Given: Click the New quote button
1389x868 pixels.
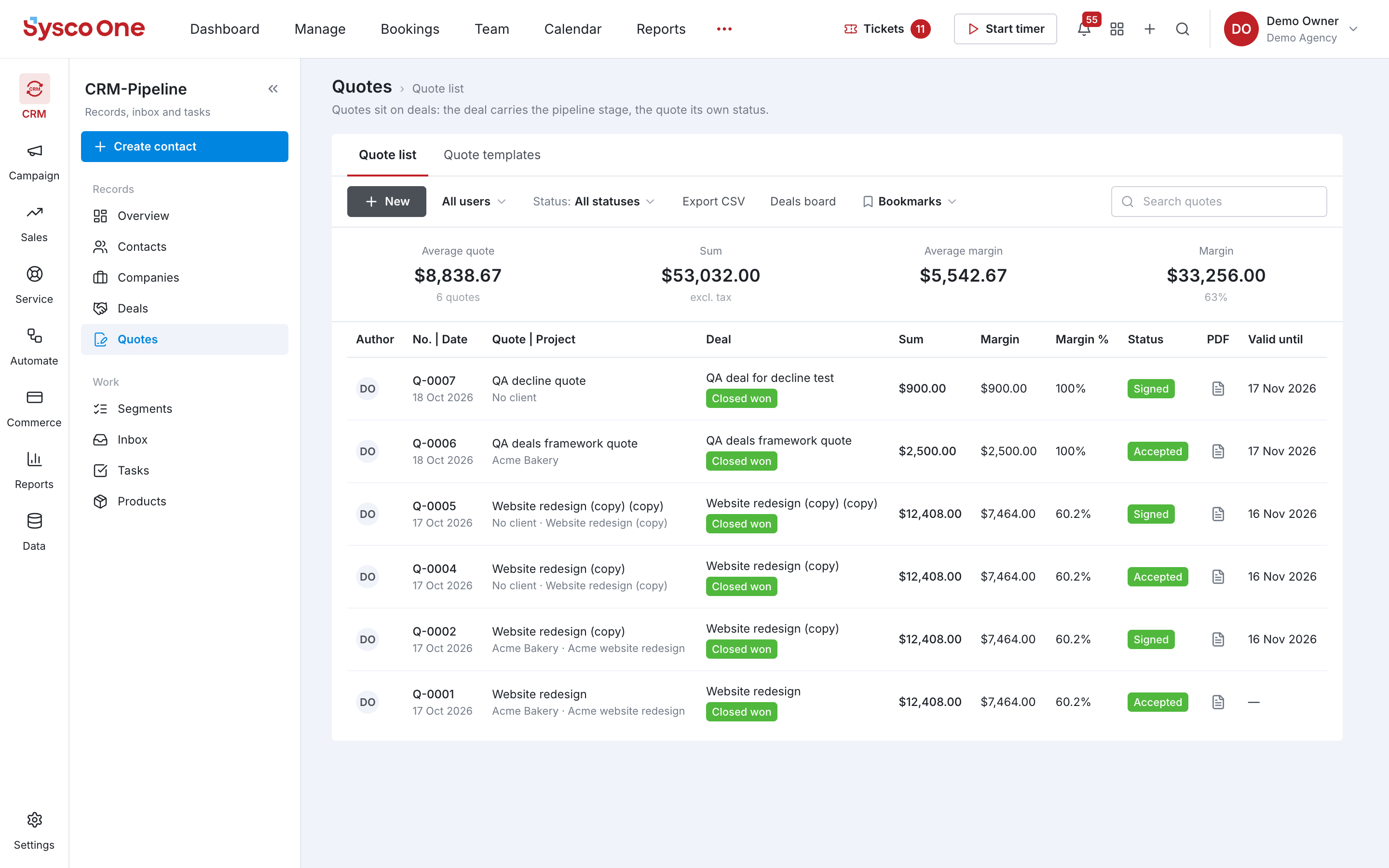Looking at the screenshot, I should pyautogui.click(x=386, y=202).
